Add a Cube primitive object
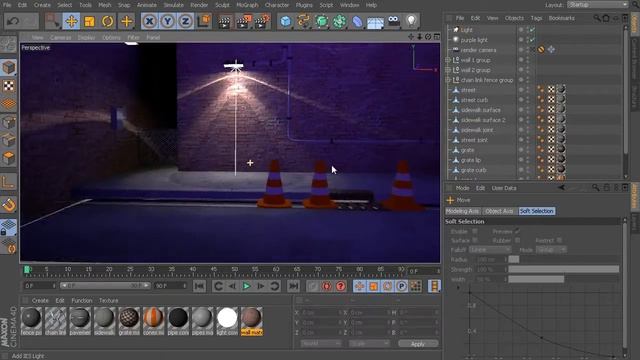The image size is (640, 360). (x=286, y=21)
